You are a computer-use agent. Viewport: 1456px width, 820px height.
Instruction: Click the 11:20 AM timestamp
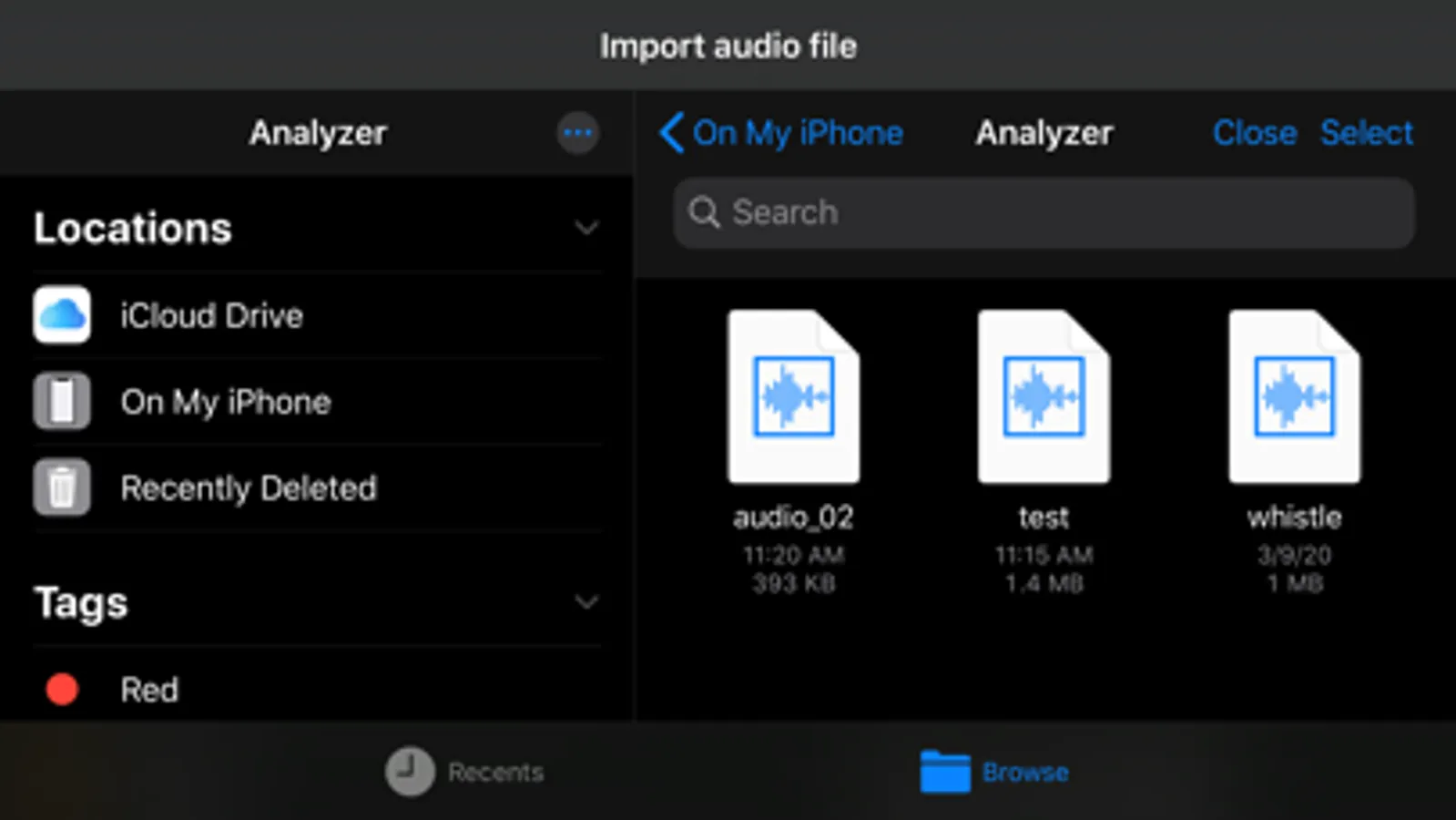click(793, 555)
